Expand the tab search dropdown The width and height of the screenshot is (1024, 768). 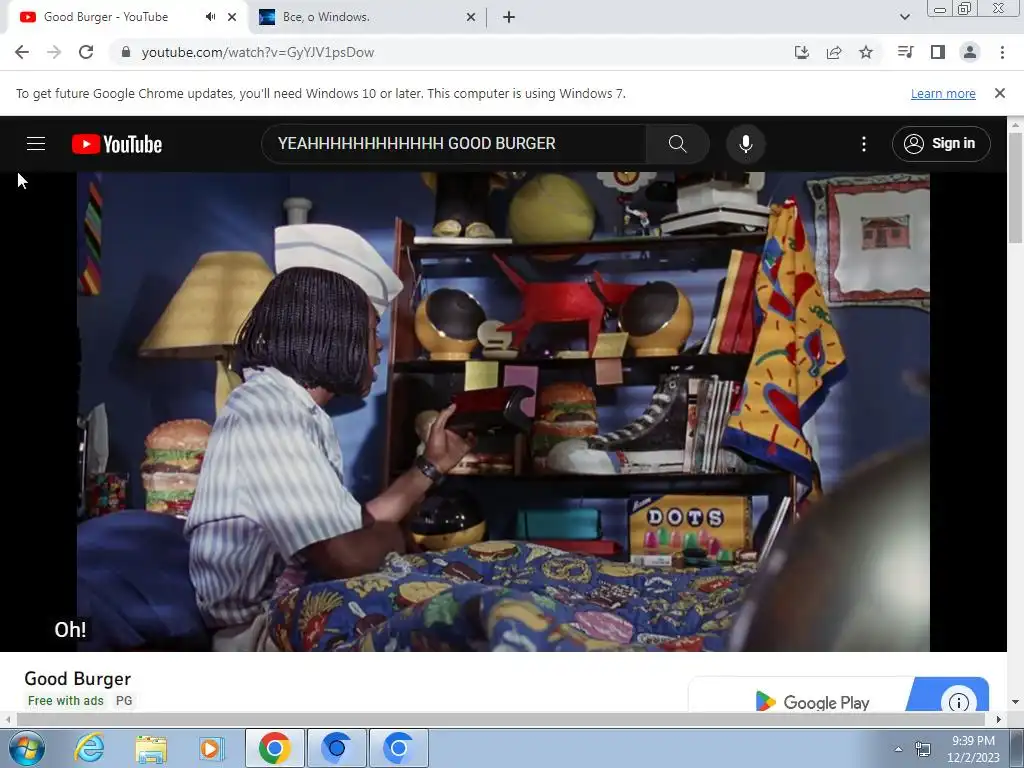[x=904, y=17]
